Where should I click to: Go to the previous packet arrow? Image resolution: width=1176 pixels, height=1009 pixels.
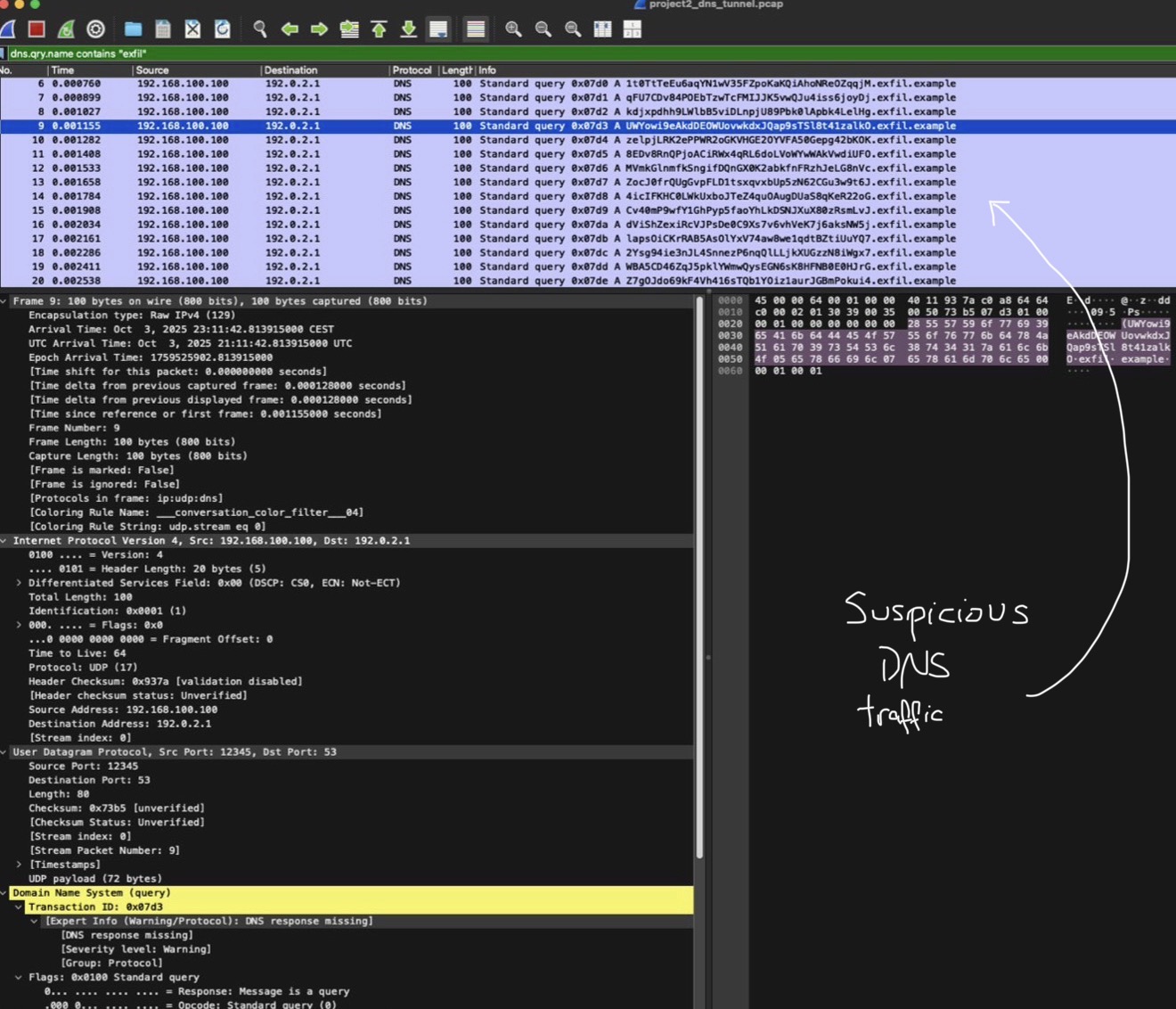point(290,29)
